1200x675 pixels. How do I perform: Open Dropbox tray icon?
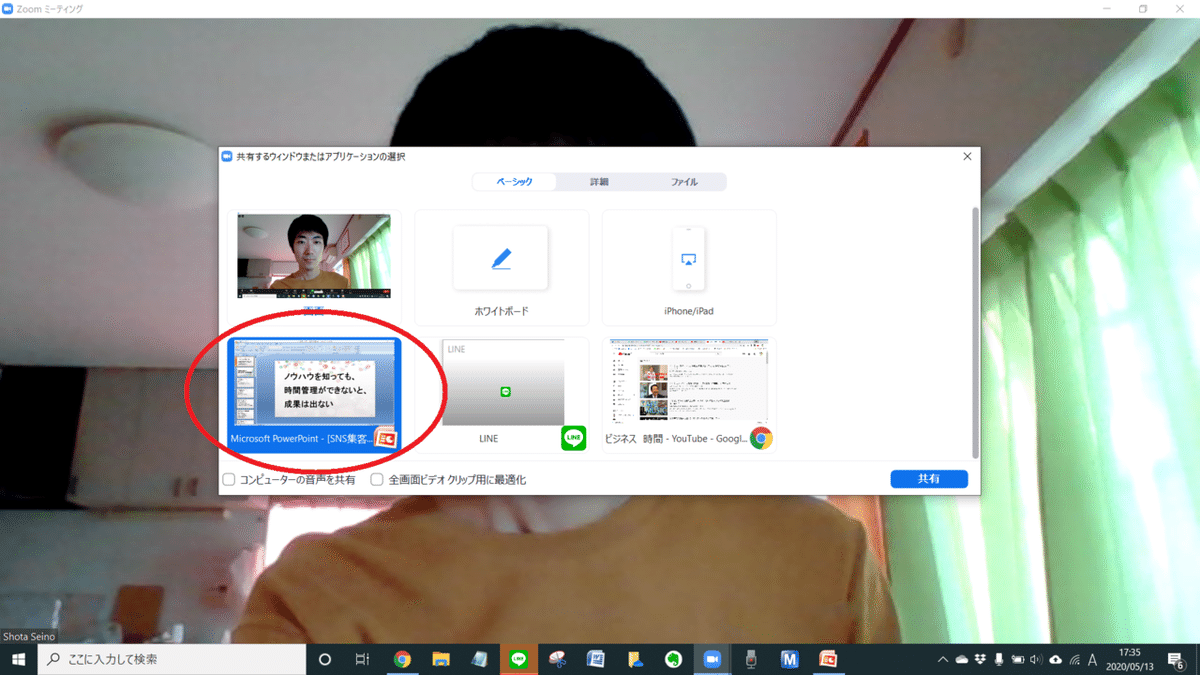pos(980,660)
